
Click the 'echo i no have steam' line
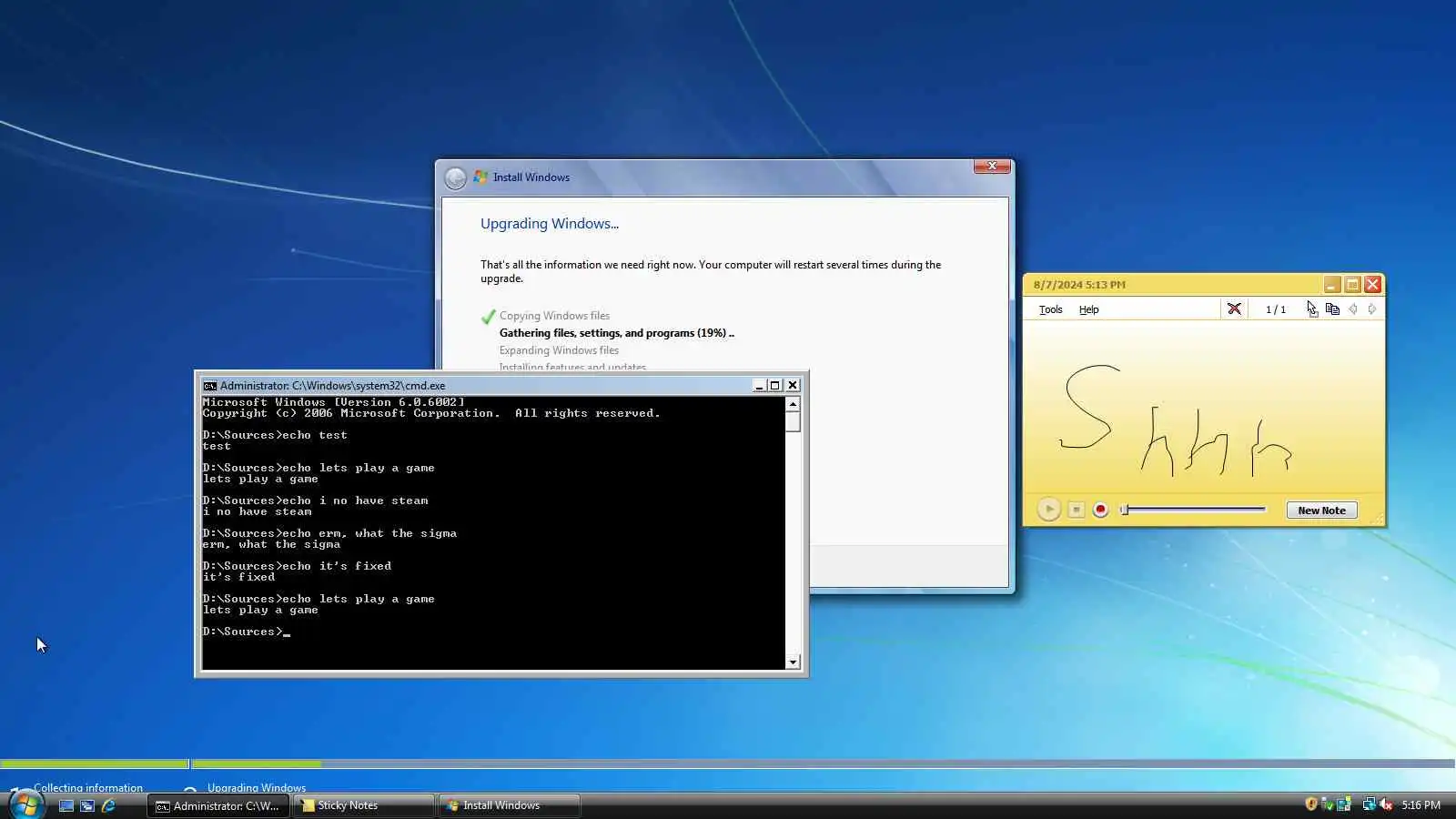click(315, 500)
